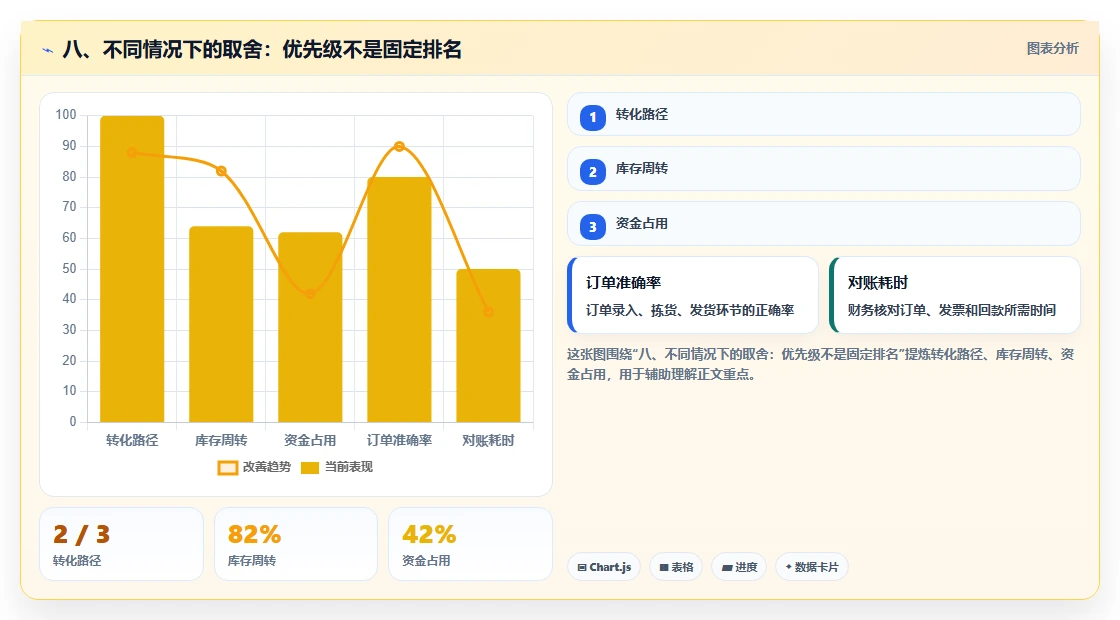Click the description paragraph starting 这张图围绕
1120x620 pixels.
(821, 364)
